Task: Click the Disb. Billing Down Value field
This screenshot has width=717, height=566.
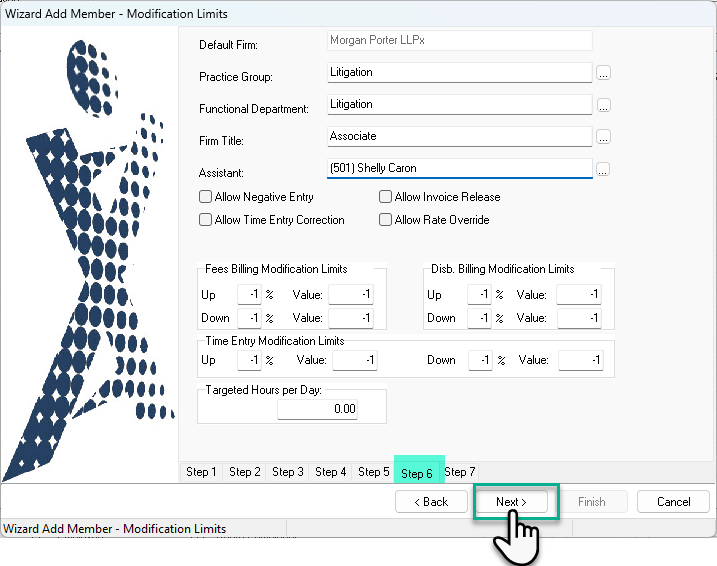Action: (579, 318)
